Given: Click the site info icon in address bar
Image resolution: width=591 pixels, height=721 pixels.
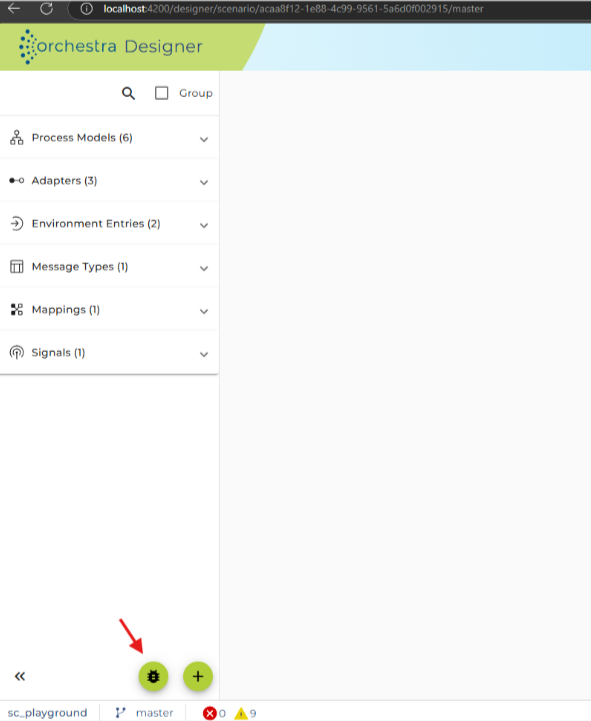Looking at the screenshot, I should [x=86, y=9].
